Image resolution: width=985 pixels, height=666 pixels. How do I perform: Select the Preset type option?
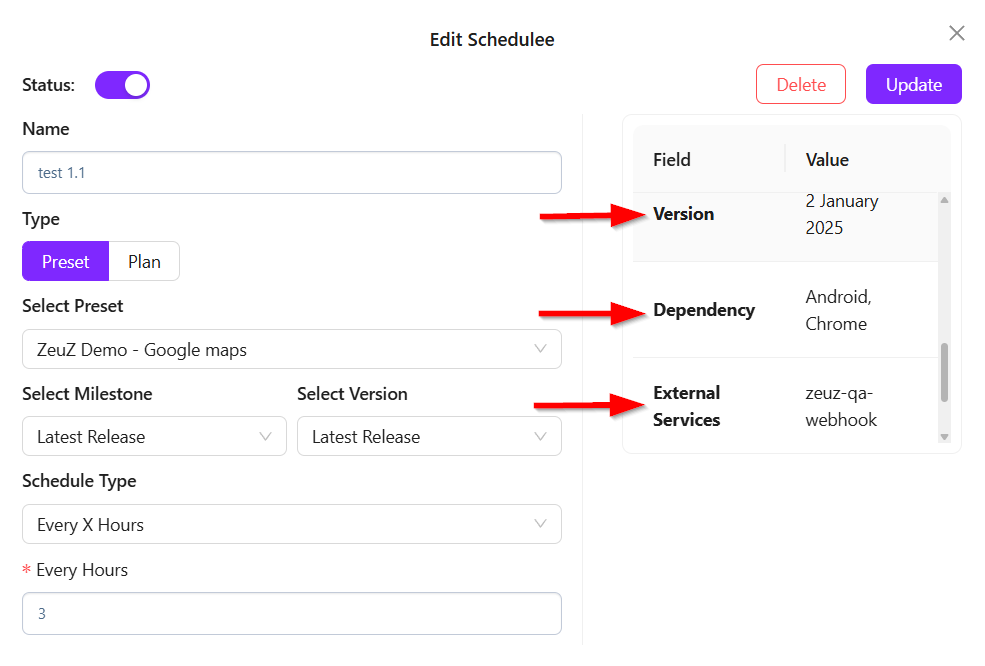click(65, 262)
